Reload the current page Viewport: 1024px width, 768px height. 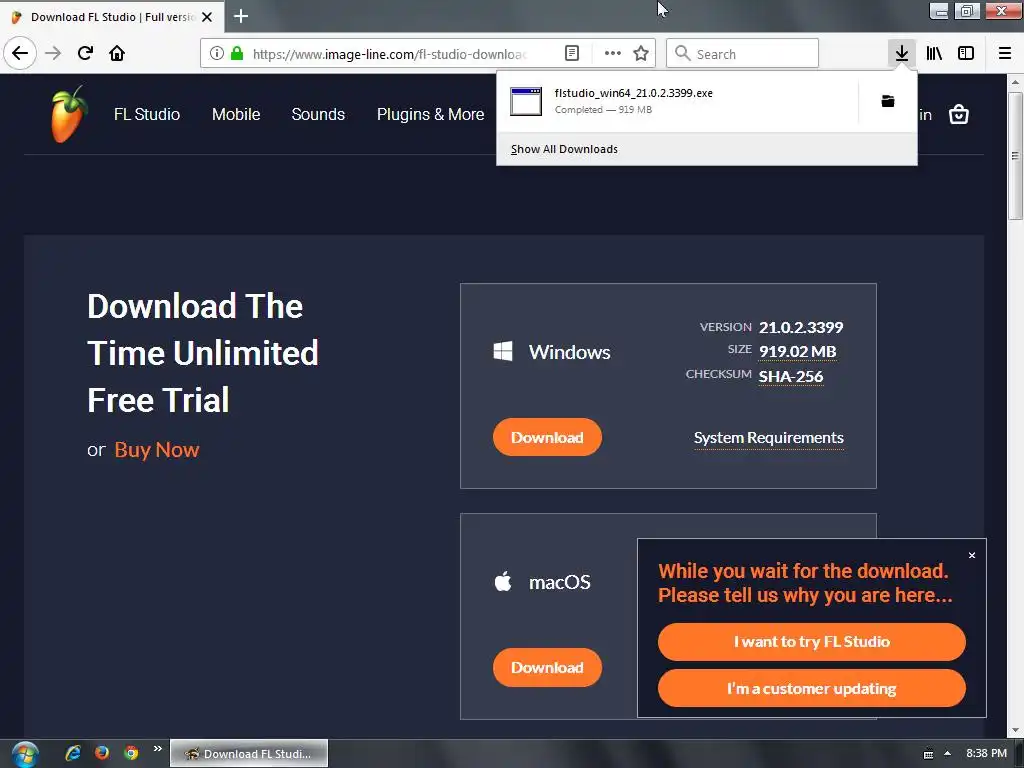pyautogui.click(x=85, y=53)
